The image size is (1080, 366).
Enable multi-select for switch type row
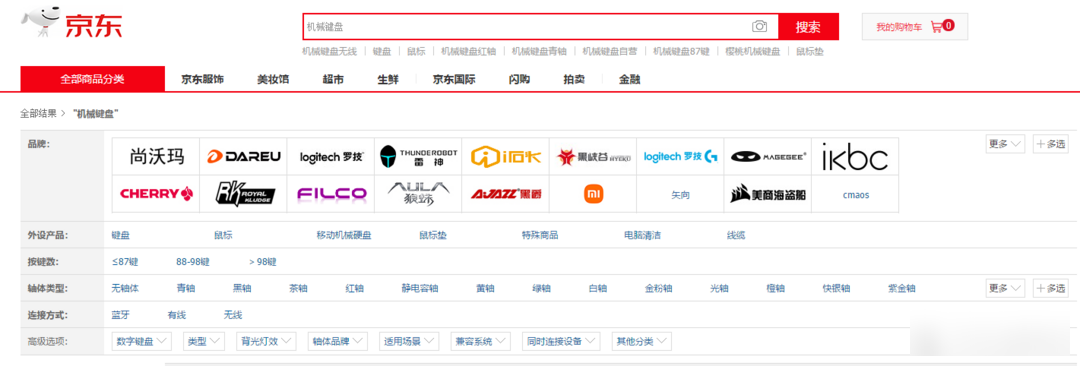pyautogui.click(x=1050, y=288)
